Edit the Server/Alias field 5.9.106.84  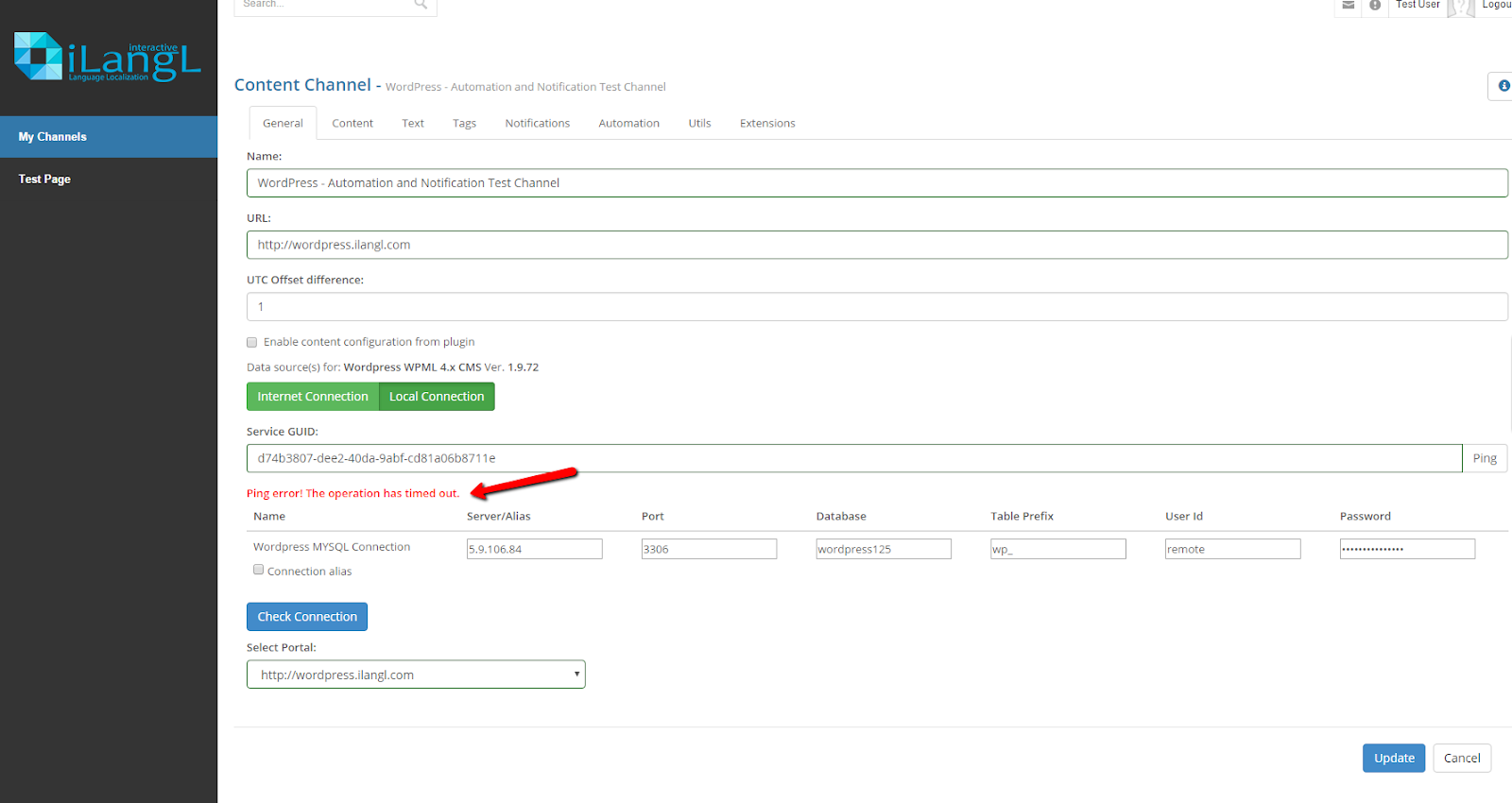535,549
